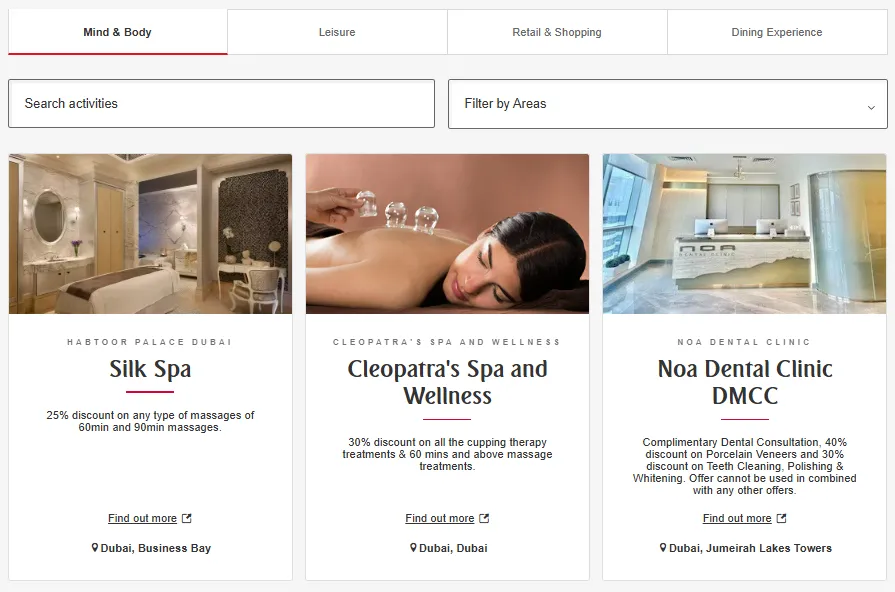Click external link icon on Silk Spa card
This screenshot has height=592, width=895.
coord(187,518)
